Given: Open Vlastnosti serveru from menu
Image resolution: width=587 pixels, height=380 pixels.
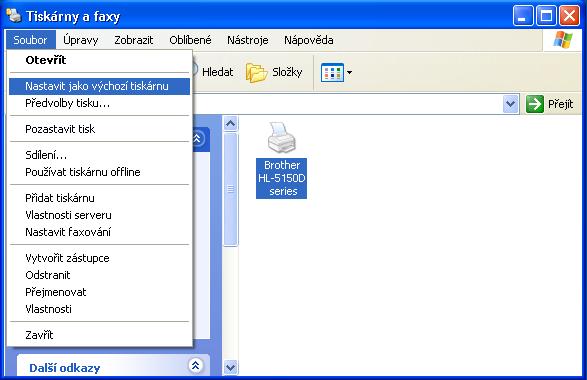Looking at the screenshot, I should (99, 215).
